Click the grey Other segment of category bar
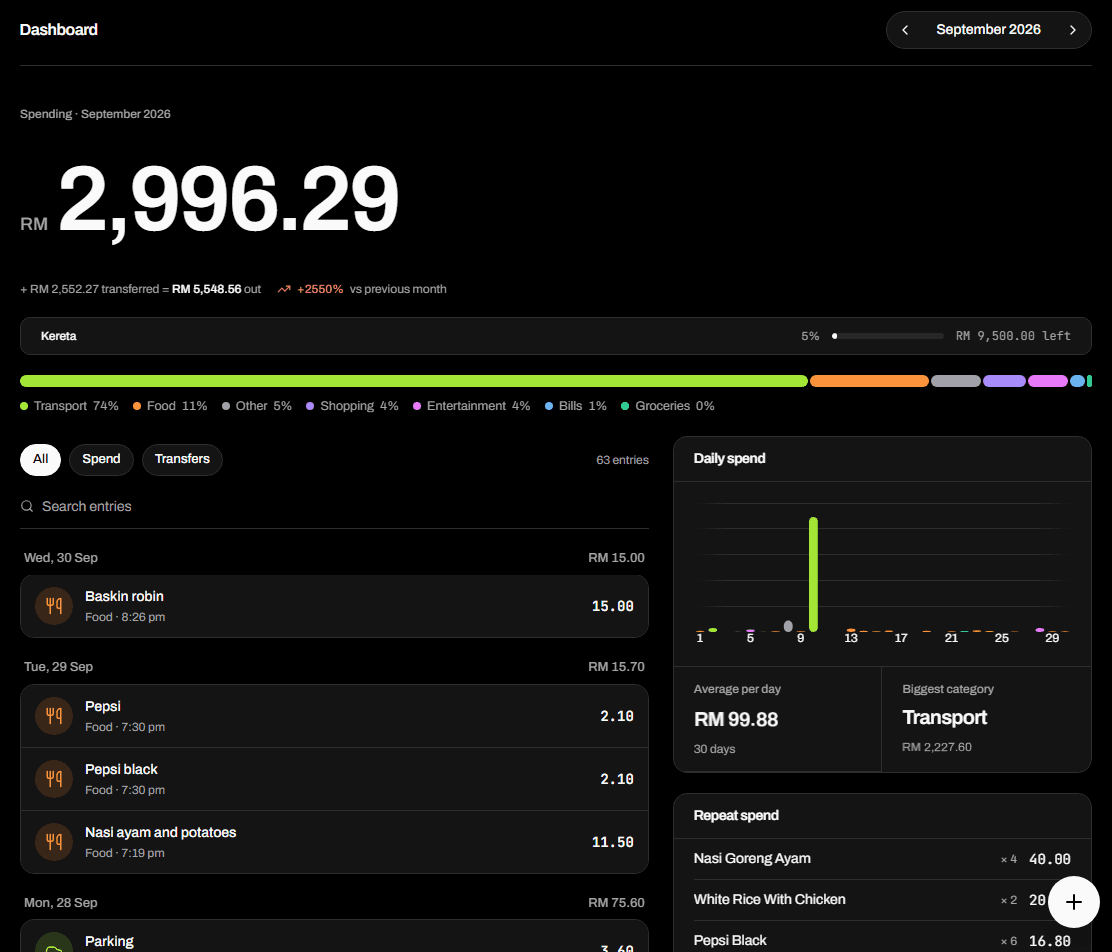The height and width of the screenshot is (952, 1112). coord(955,381)
